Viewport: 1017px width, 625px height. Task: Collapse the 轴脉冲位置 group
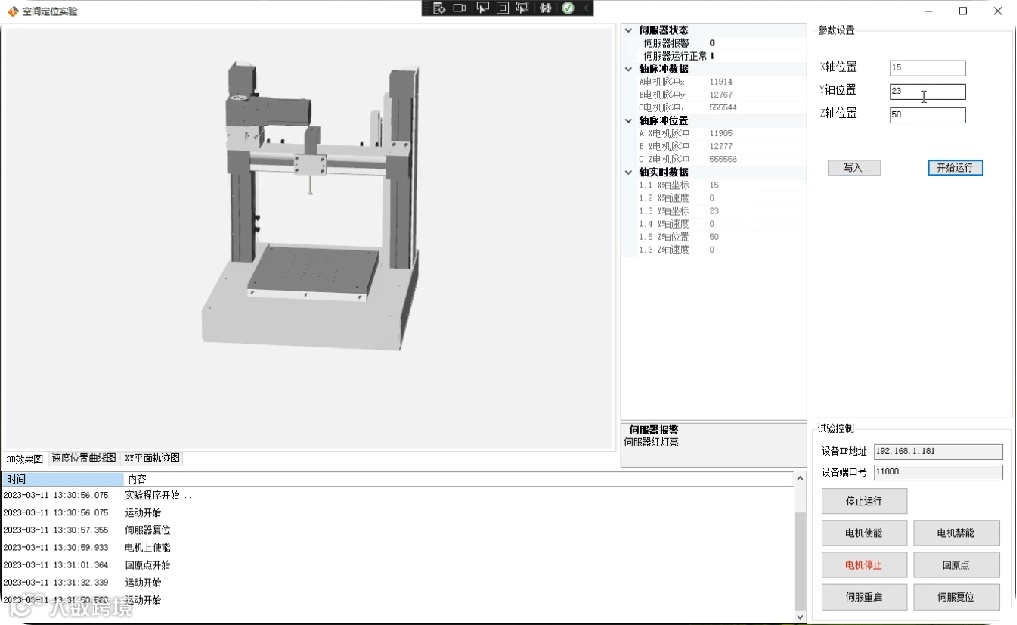coord(628,121)
